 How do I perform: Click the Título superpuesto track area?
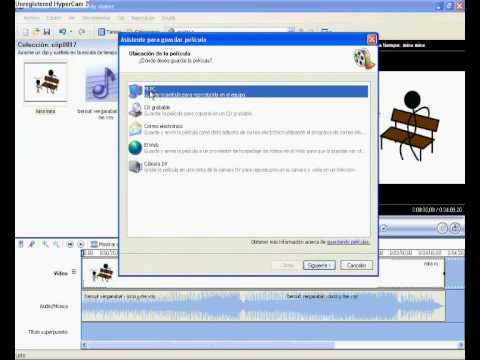[273, 332]
